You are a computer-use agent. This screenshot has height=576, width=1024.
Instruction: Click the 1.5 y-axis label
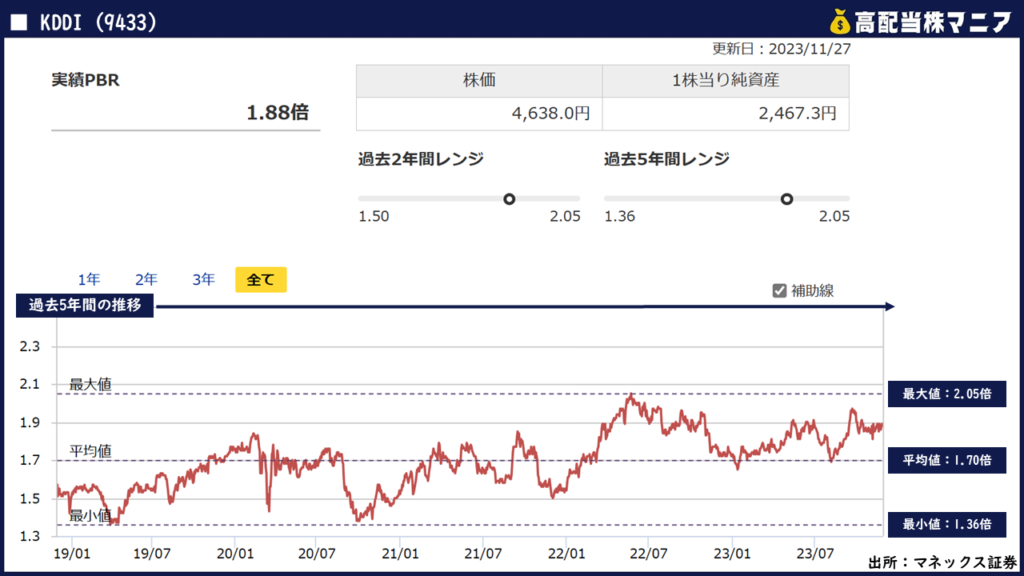[x=29, y=499]
